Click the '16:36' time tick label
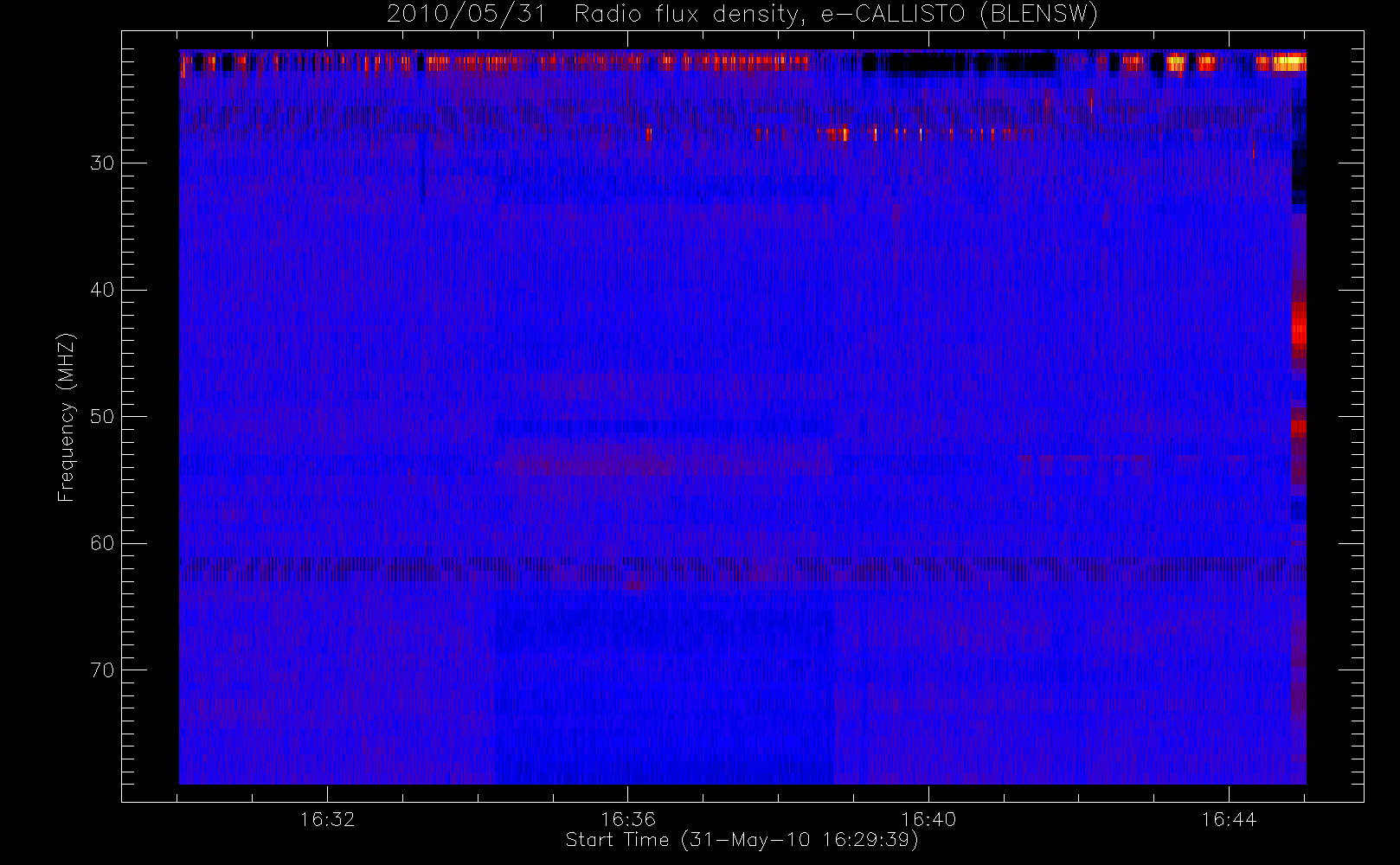1400x865 pixels. point(627,819)
